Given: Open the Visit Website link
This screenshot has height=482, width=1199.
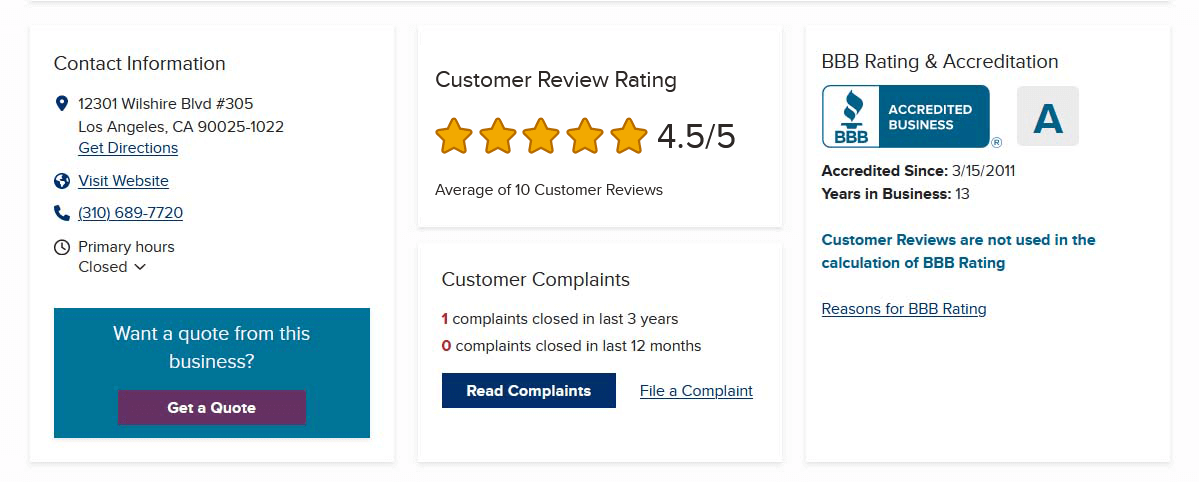Looking at the screenshot, I should (123, 181).
